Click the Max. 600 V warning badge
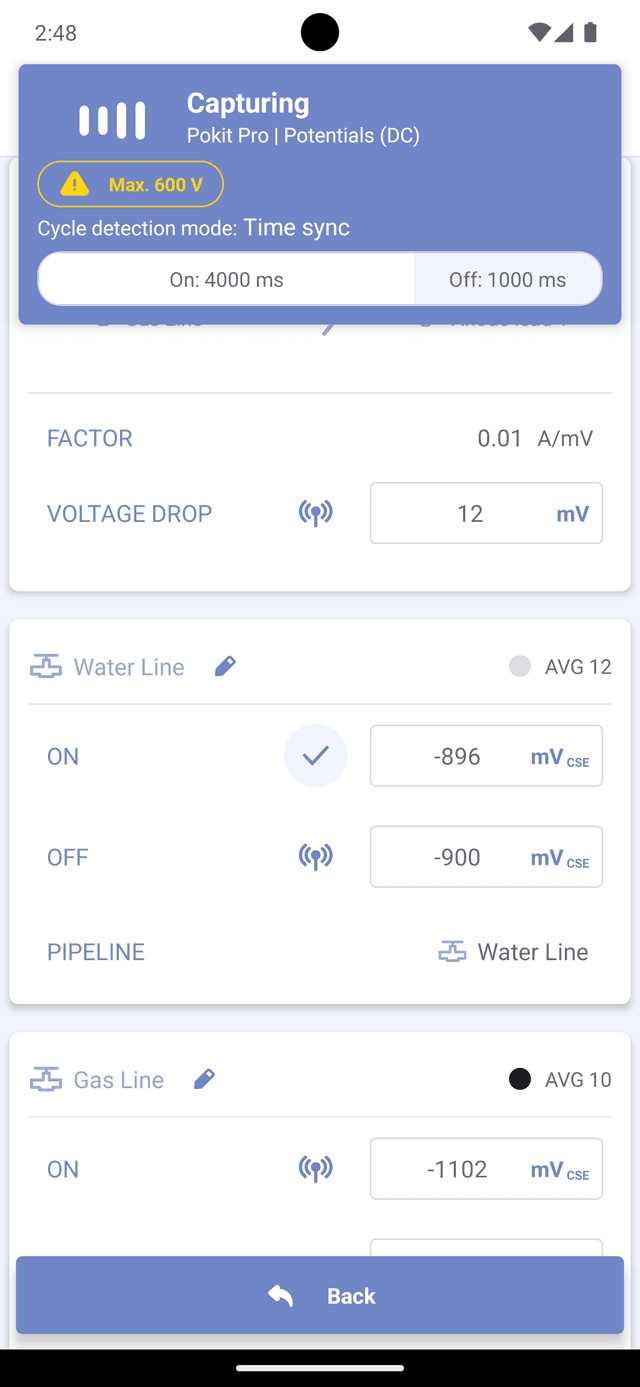Viewport: 640px width, 1387px height. (130, 185)
